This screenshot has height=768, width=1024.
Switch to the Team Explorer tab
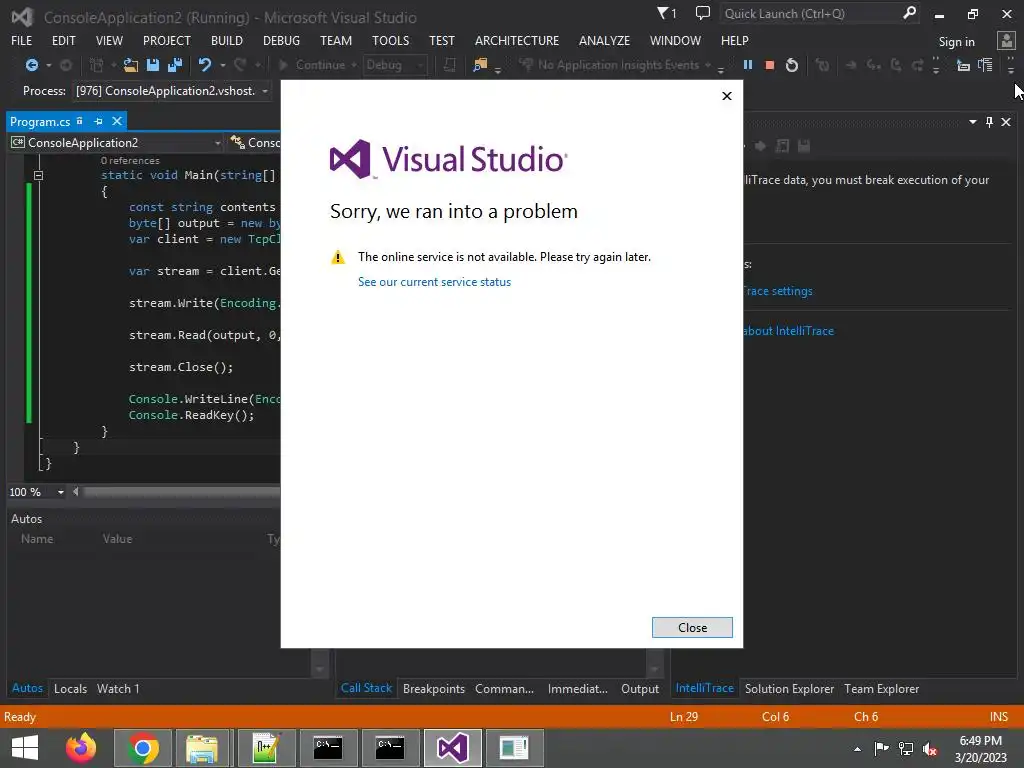[x=882, y=688]
